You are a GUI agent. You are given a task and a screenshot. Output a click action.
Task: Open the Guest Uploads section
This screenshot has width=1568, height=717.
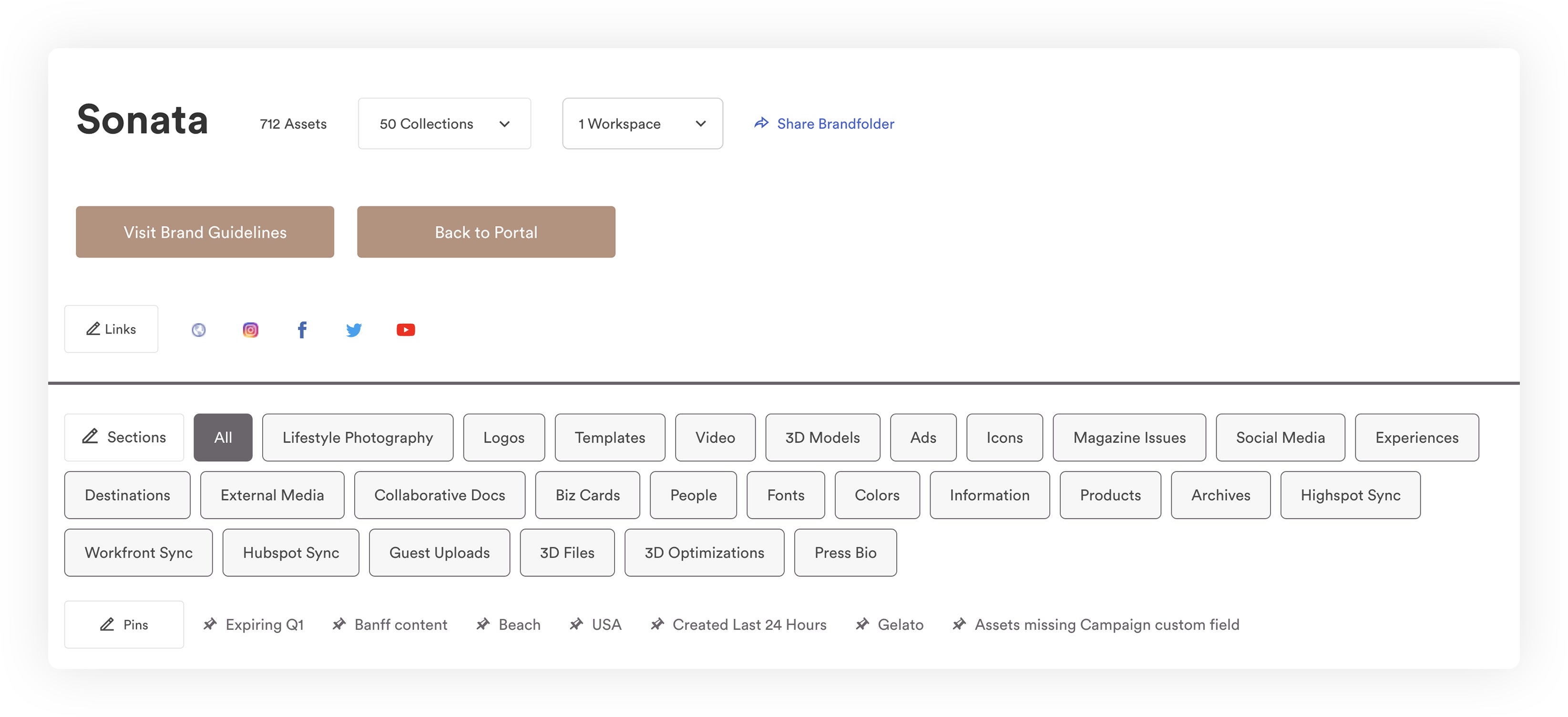coord(440,553)
